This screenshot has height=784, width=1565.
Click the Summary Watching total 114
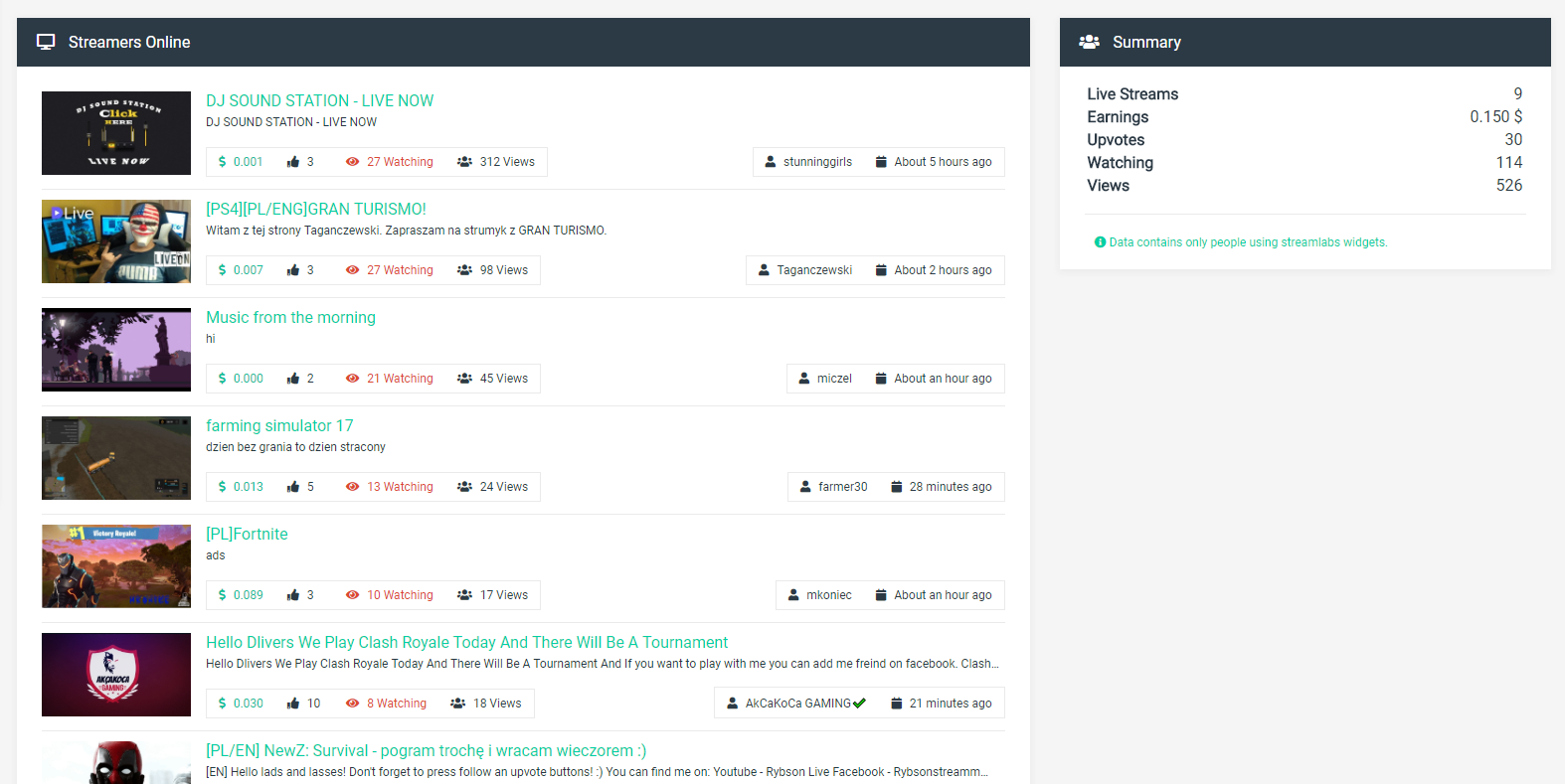click(1509, 163)
